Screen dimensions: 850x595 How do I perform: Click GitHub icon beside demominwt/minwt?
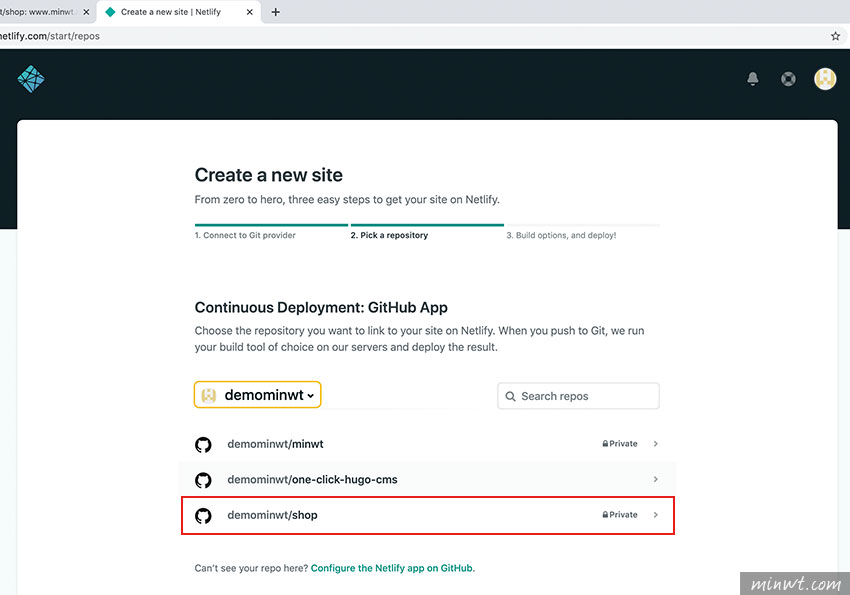pos(203,444)
